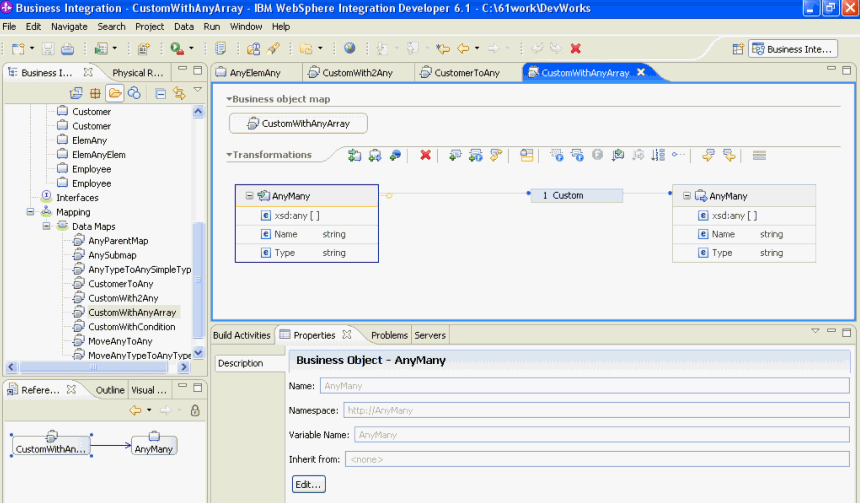Click the navigation tree scroll down arrow
The image size is (860, 503).
pyautogui.click(x=198, y=353)
